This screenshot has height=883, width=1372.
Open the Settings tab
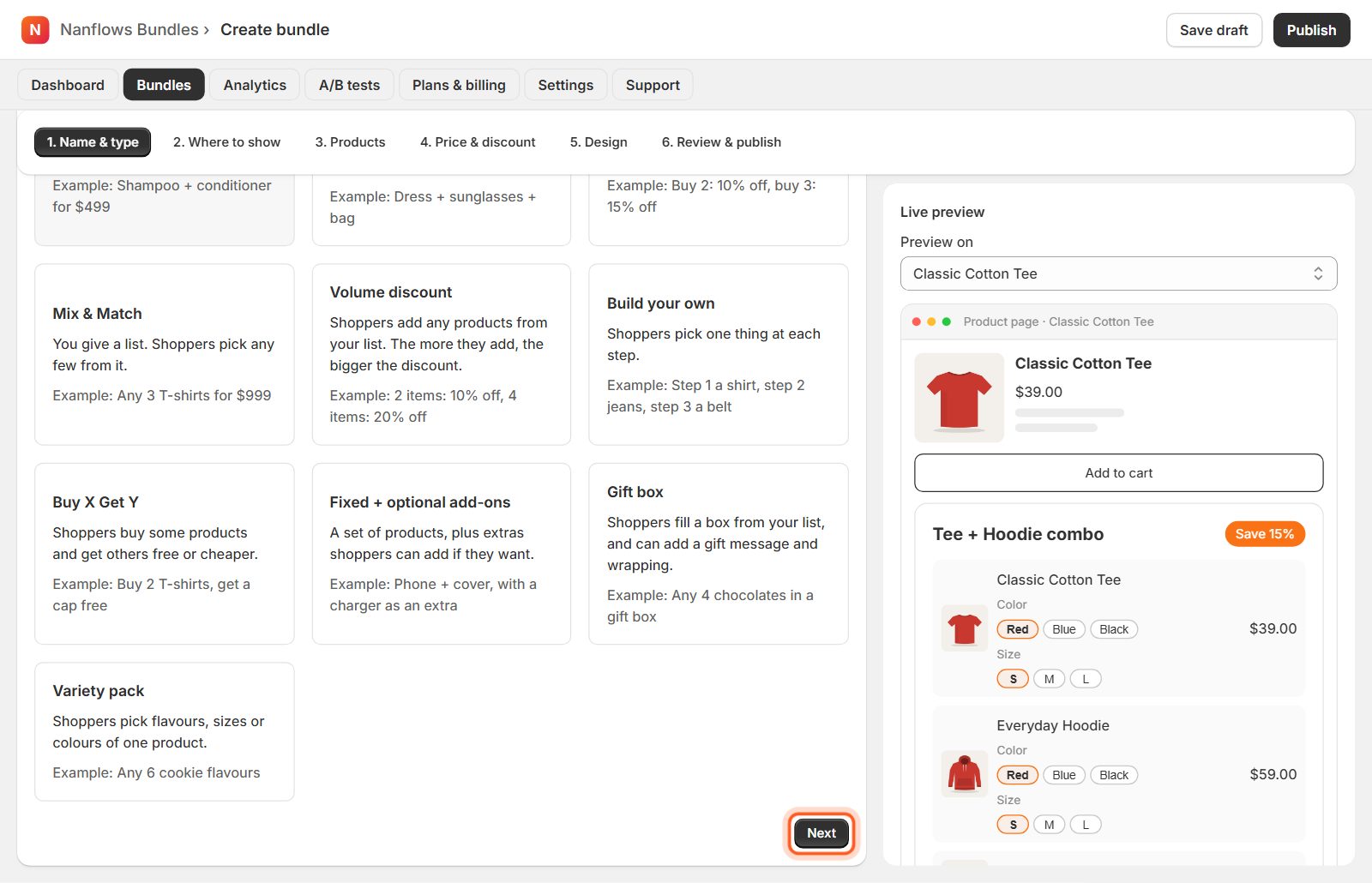coord(566,85)
